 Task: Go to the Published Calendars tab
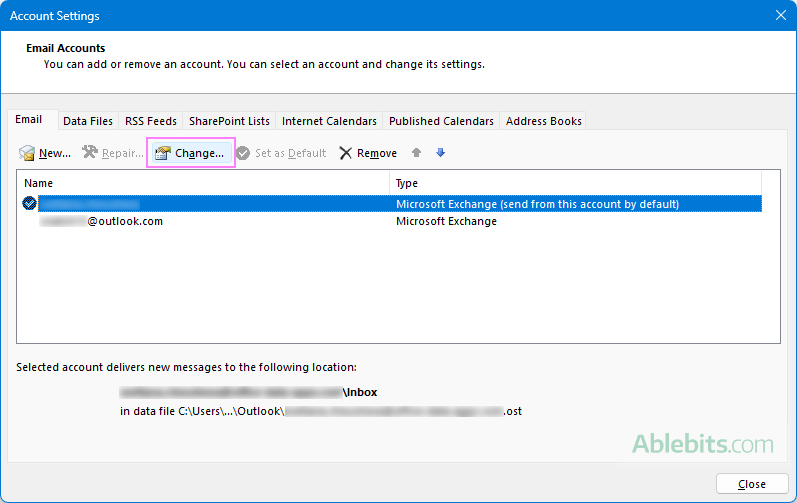coord(441,121)
